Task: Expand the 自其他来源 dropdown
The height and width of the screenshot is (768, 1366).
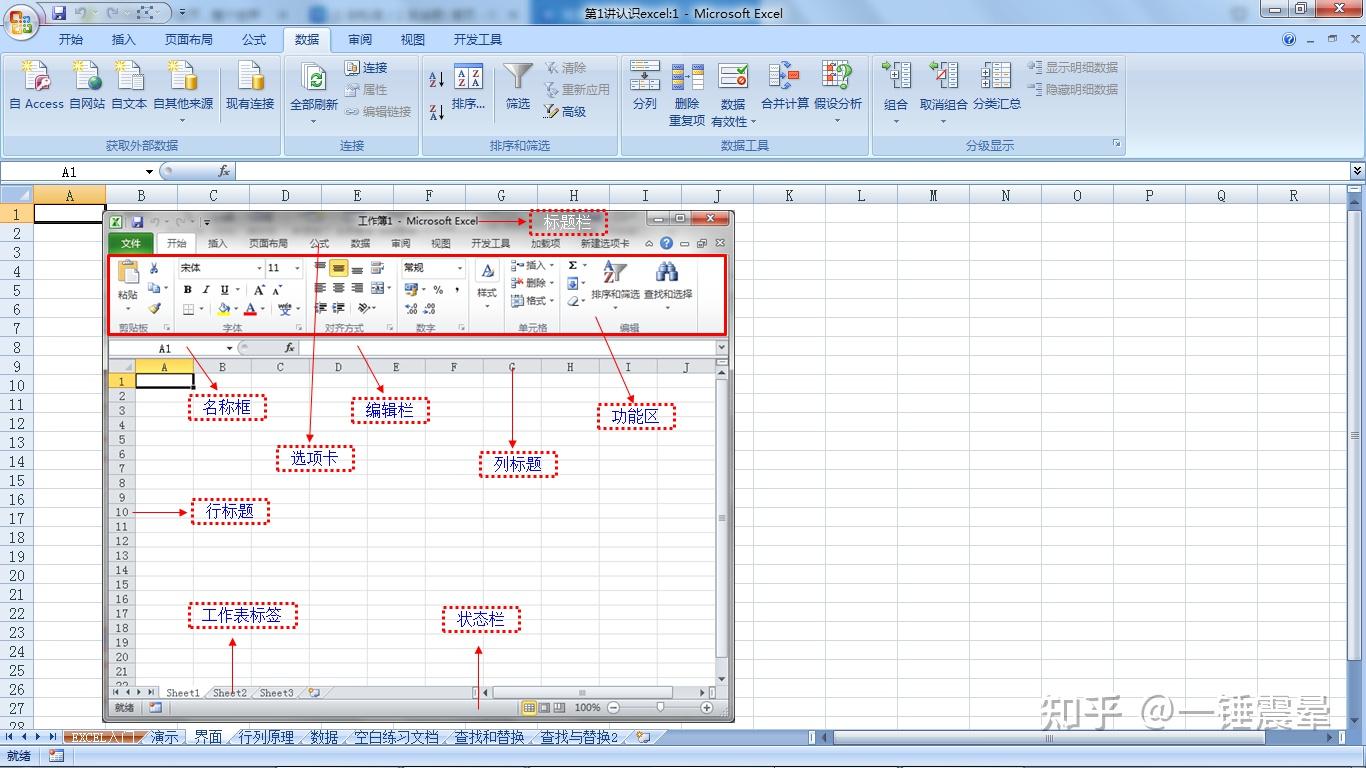Action: [183, 119]
